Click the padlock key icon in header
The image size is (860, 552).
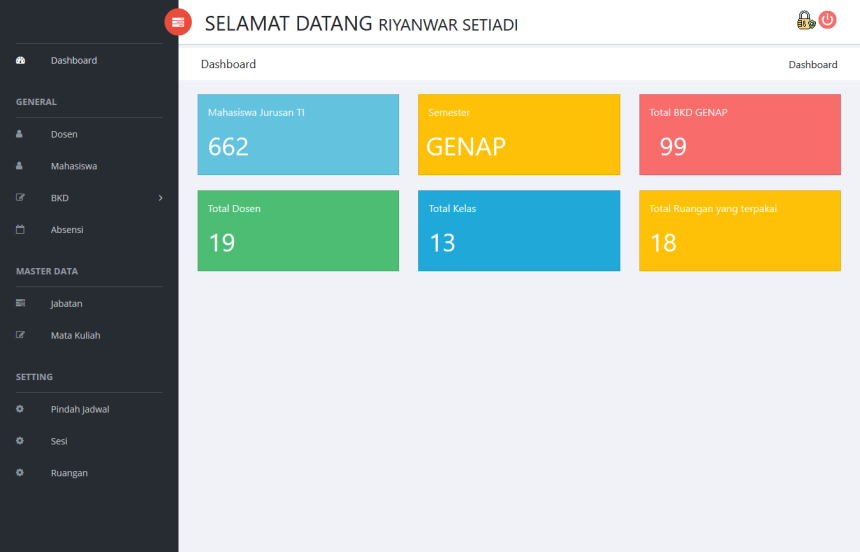[x=805, y=20]
